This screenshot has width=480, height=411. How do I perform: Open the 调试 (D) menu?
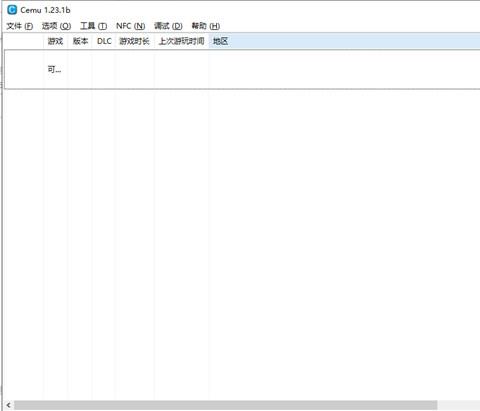pyautogui.click(x=168, y=26)
